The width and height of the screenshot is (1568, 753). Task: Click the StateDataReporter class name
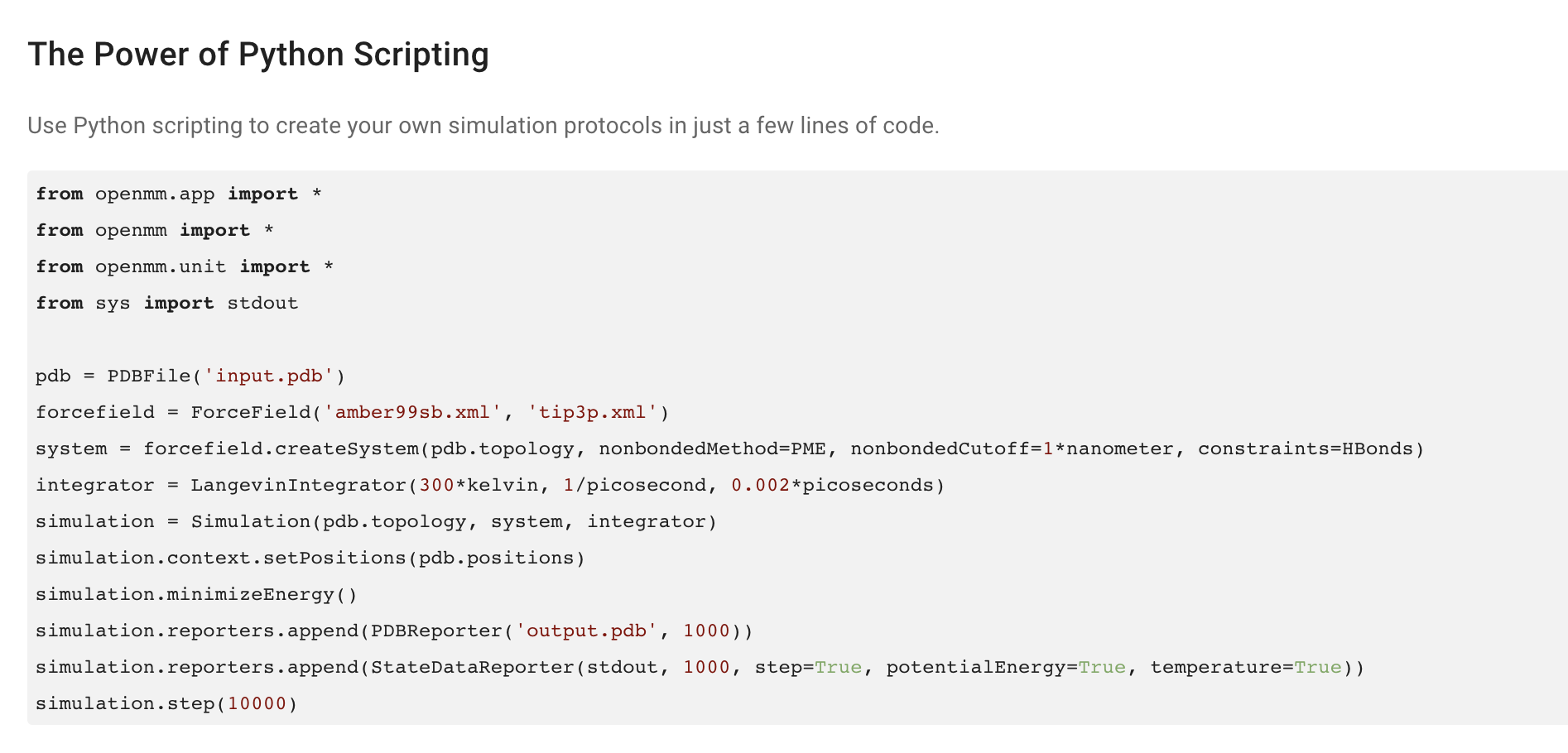(x=472, y=668)
